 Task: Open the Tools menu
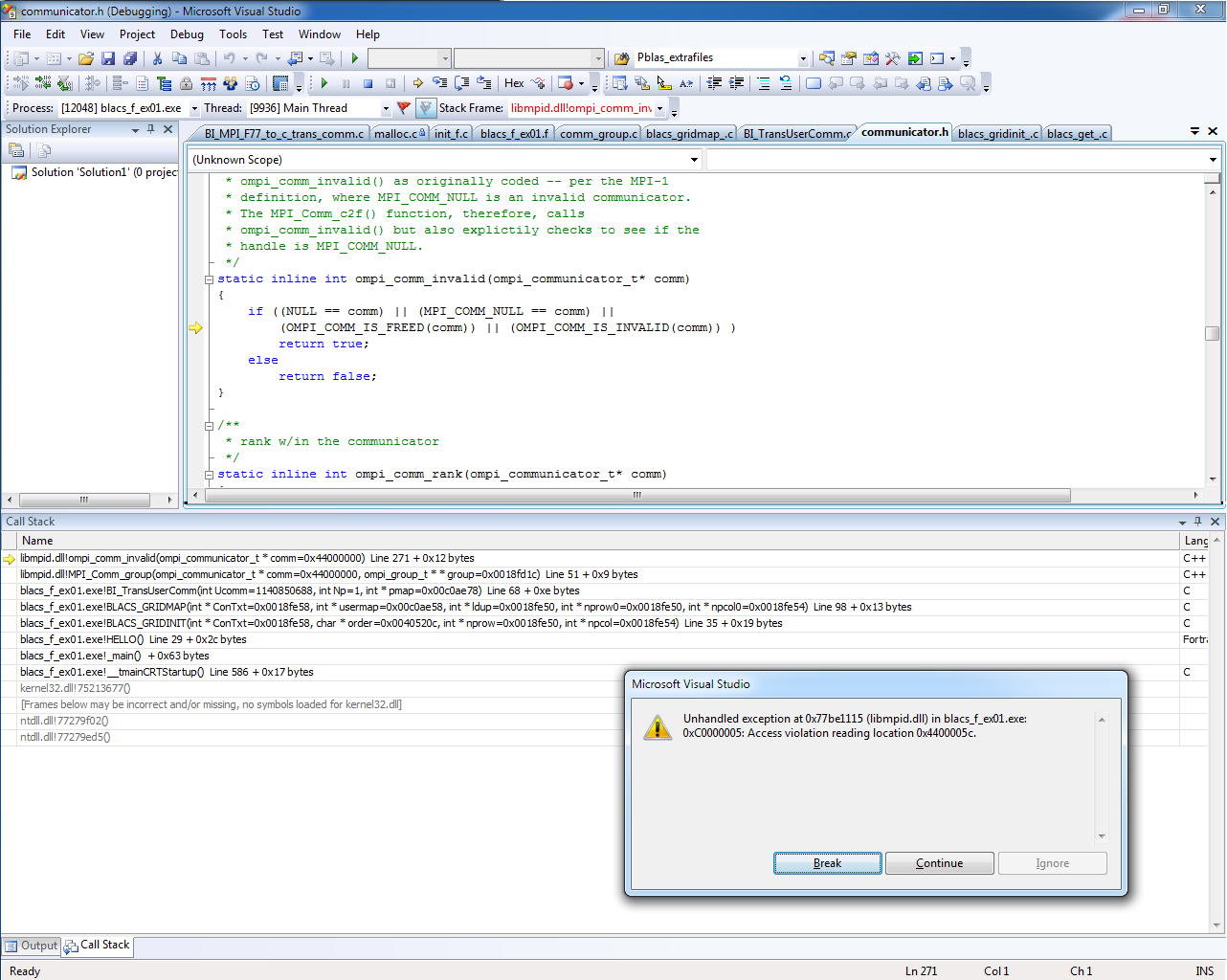pos(234,34)
